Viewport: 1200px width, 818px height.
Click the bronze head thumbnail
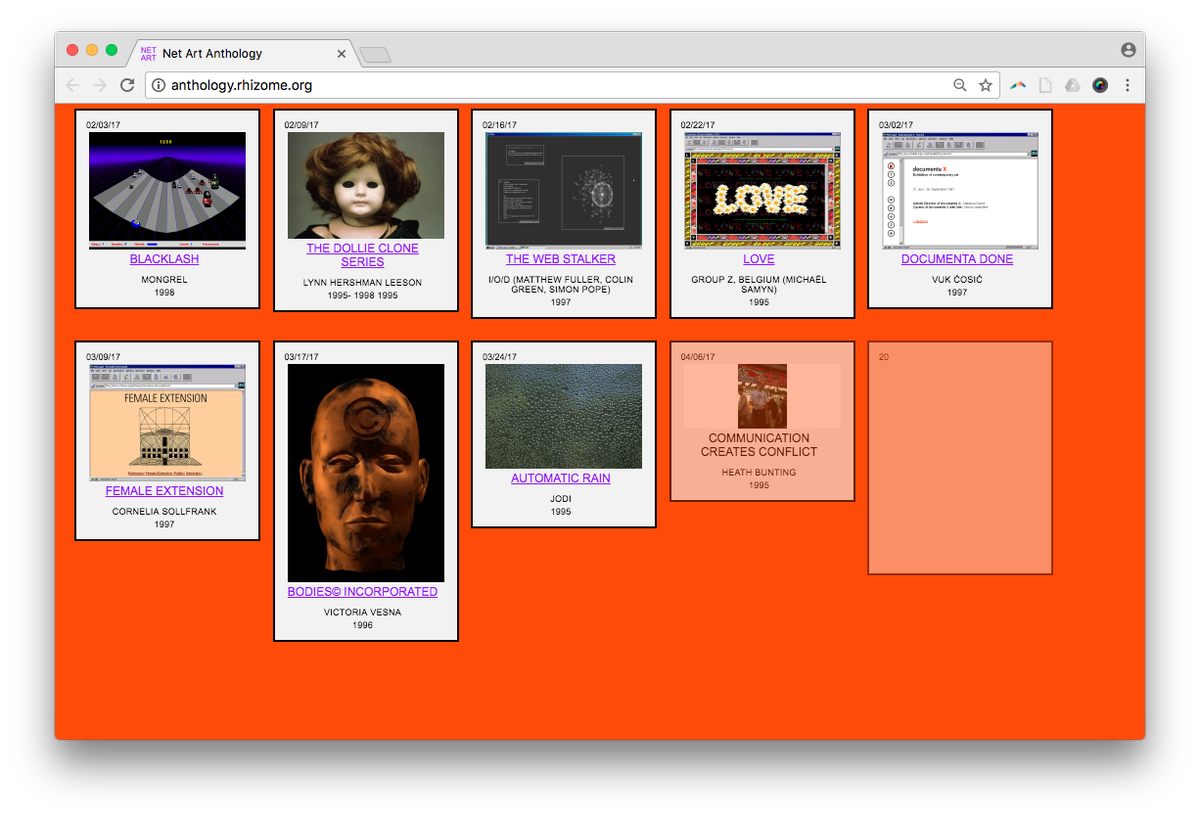click(x=366, y=473)
